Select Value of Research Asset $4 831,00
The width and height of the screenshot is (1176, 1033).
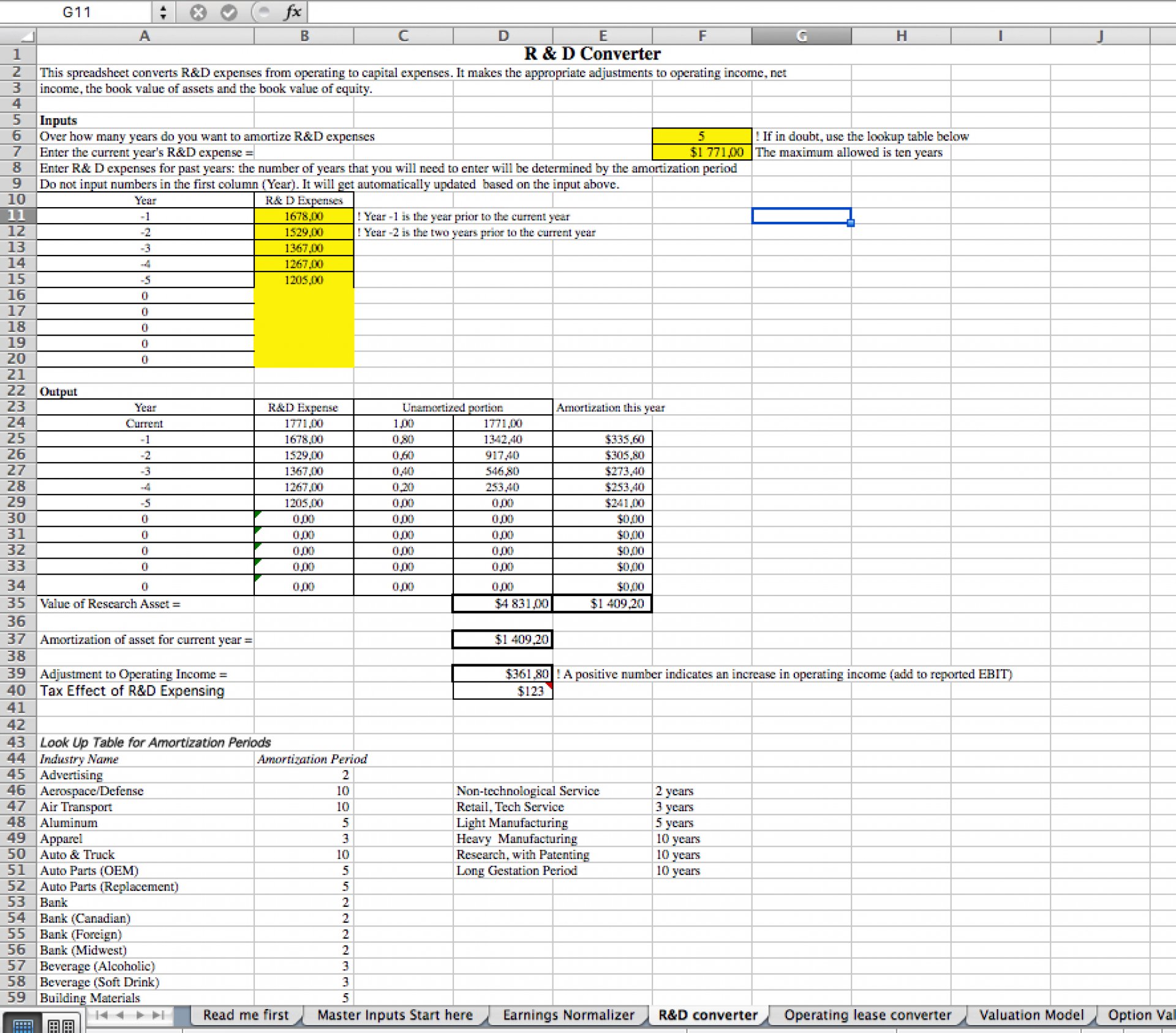(503, 604)
